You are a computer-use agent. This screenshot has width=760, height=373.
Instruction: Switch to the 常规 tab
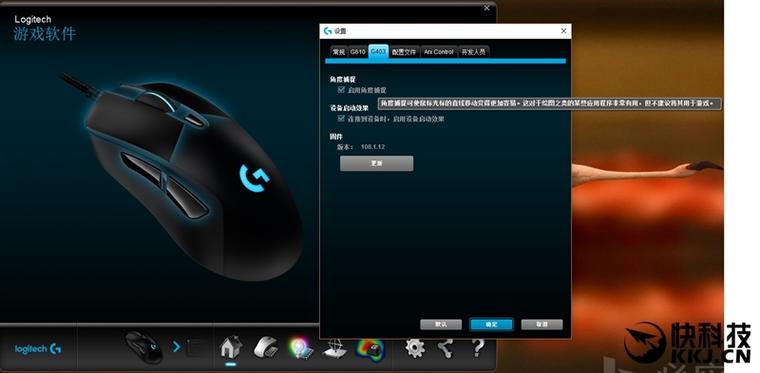click(x=339, y=52)
